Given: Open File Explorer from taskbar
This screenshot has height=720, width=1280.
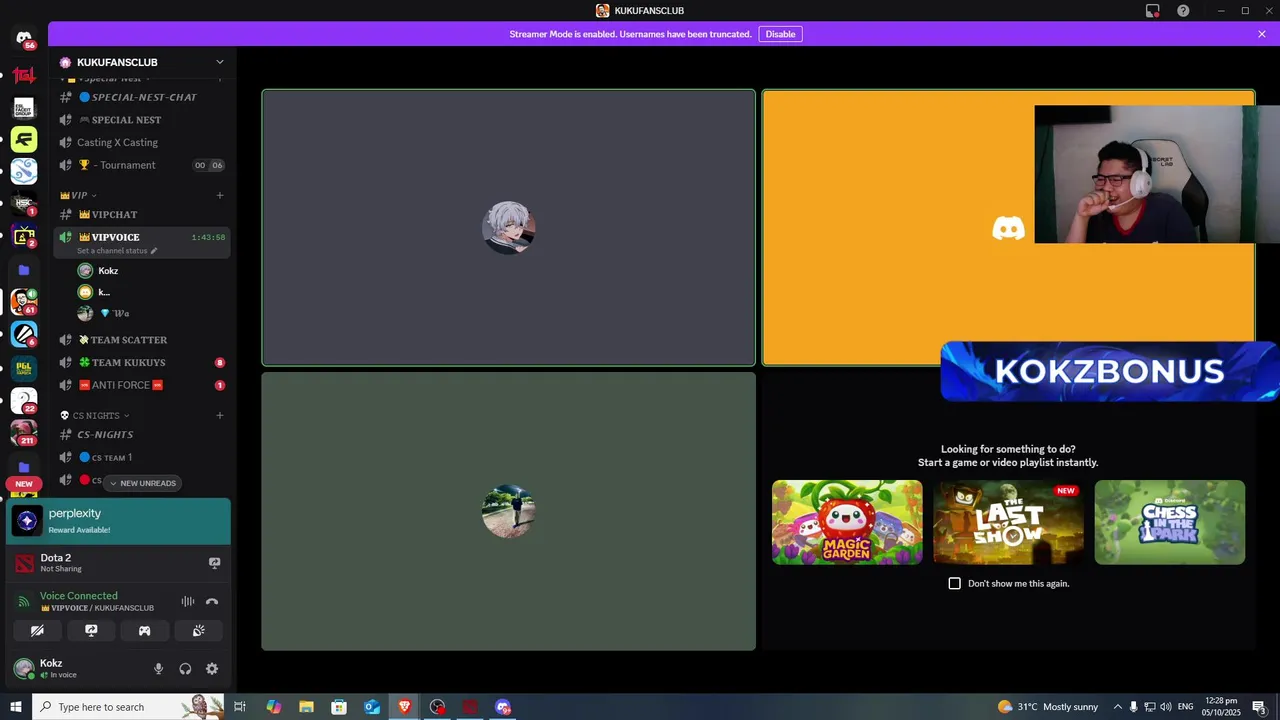Looking at the screenshot, I should point(306,707).
